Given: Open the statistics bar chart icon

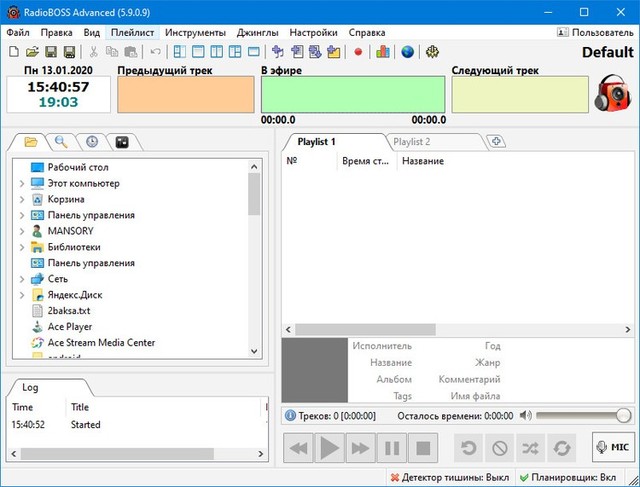Looking at the screenshot, I should tap(384, 52).
